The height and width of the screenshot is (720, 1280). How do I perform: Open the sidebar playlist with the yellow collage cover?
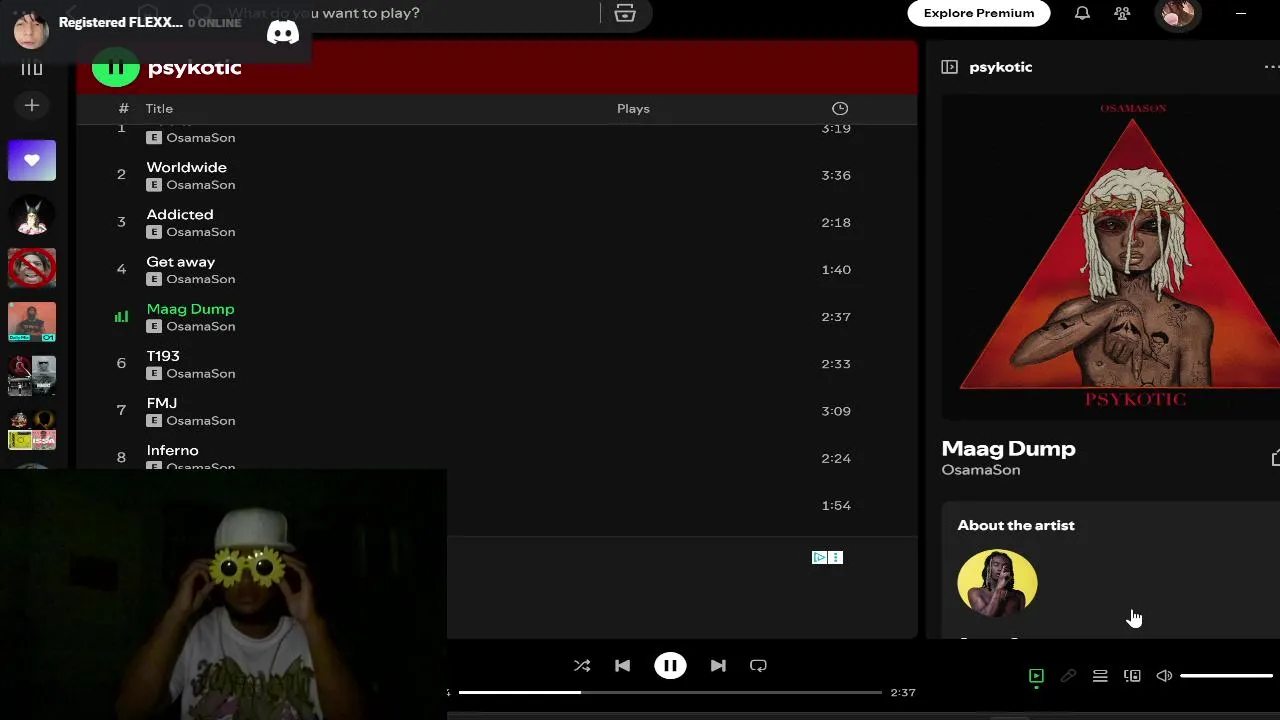click(32, 430)
